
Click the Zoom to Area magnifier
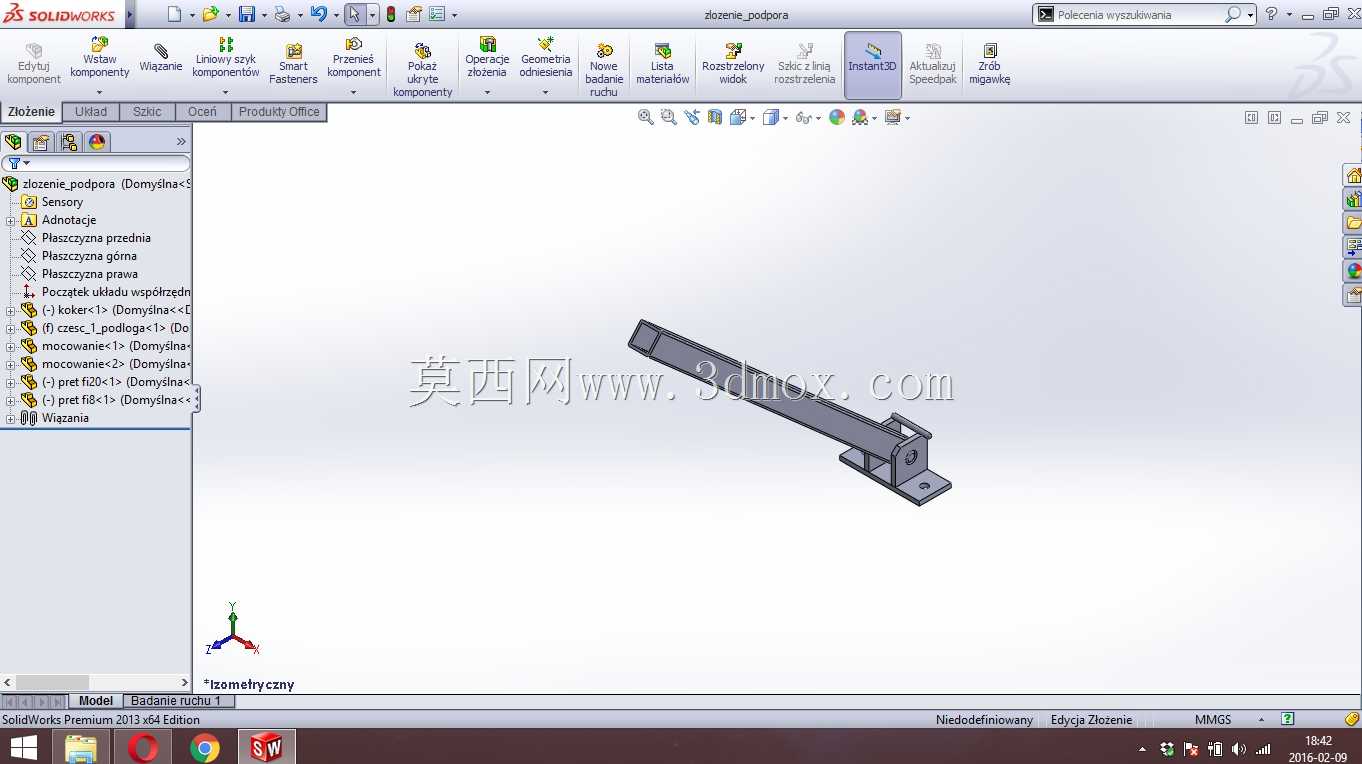click(669, 117)
